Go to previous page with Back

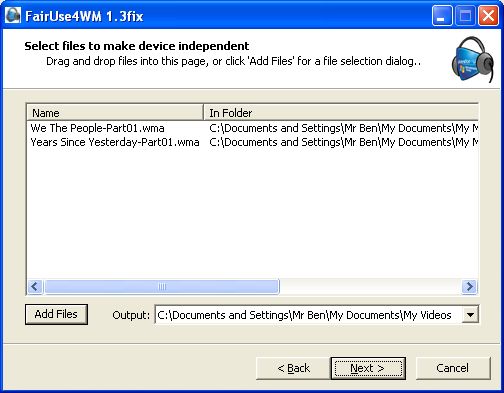click(293, 368)
